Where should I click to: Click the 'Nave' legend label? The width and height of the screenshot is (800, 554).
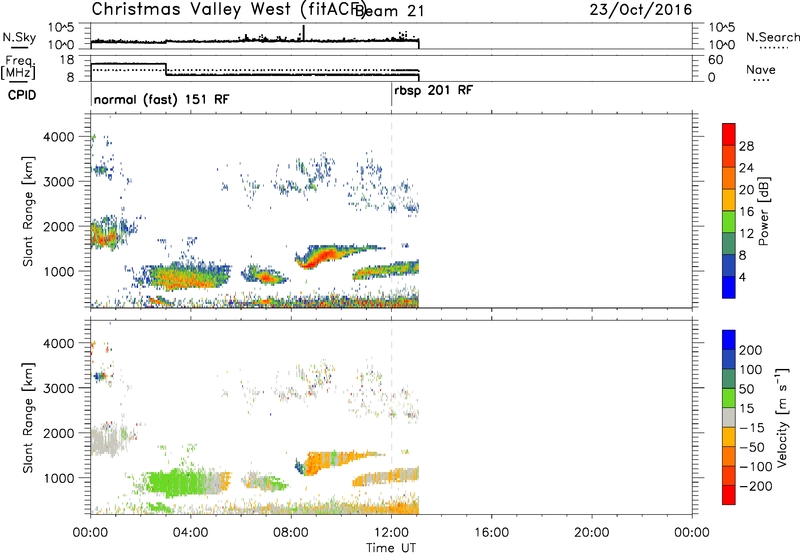pyautogui.click(x=761, y=70)
